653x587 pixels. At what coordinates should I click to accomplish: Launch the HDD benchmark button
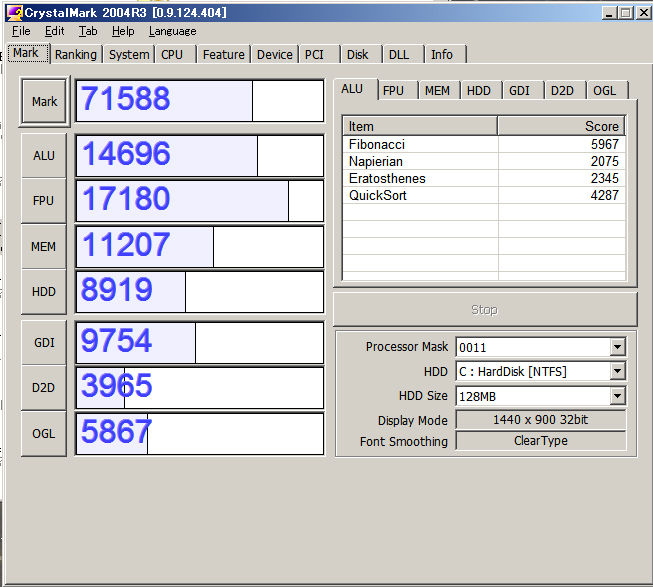44,291
